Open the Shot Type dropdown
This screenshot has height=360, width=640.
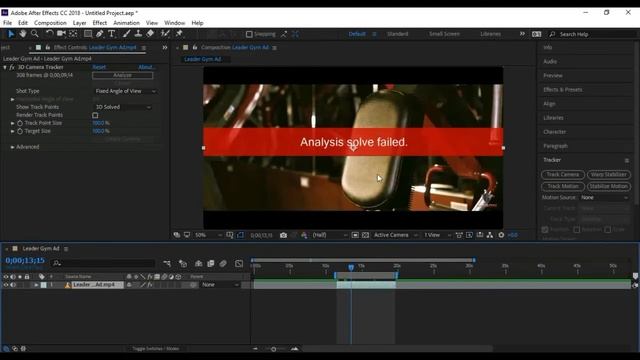[x=125, y=91]
